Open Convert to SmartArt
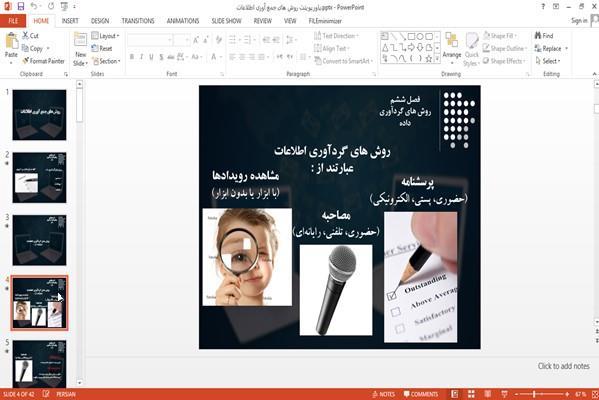This screenshot has height=400, width=599. (x=343, y=61)
